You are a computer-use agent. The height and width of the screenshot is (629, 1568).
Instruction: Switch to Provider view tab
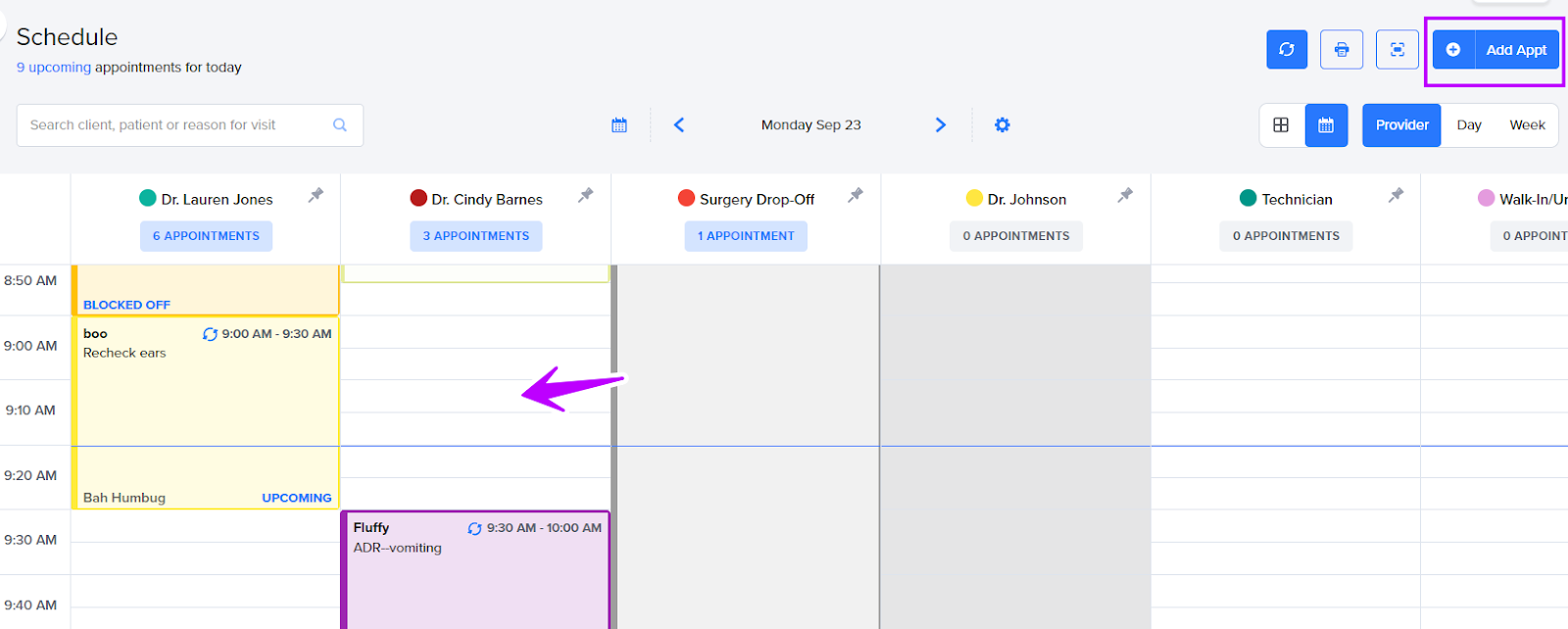pos(1401,125)
